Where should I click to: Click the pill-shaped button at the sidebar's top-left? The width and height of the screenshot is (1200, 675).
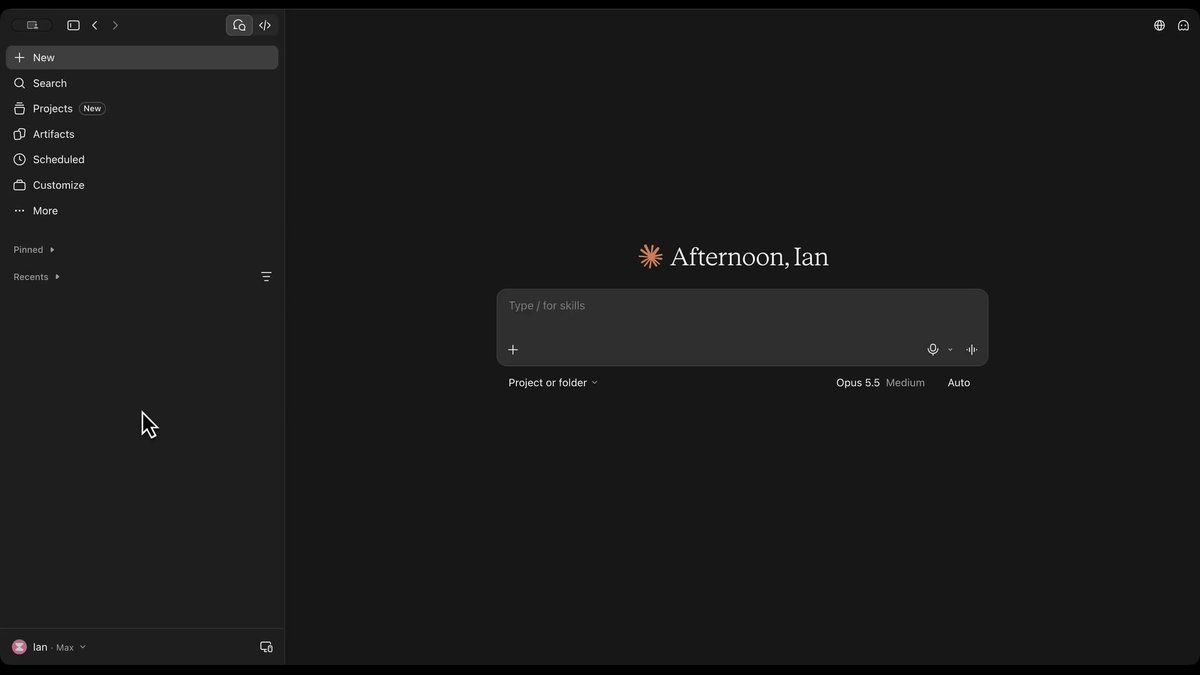point(32,25)
